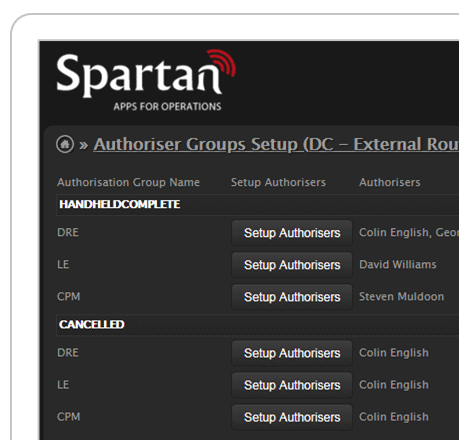
Task: Select Colin English in CANCELLED DRE row
Action: point(394,353)
